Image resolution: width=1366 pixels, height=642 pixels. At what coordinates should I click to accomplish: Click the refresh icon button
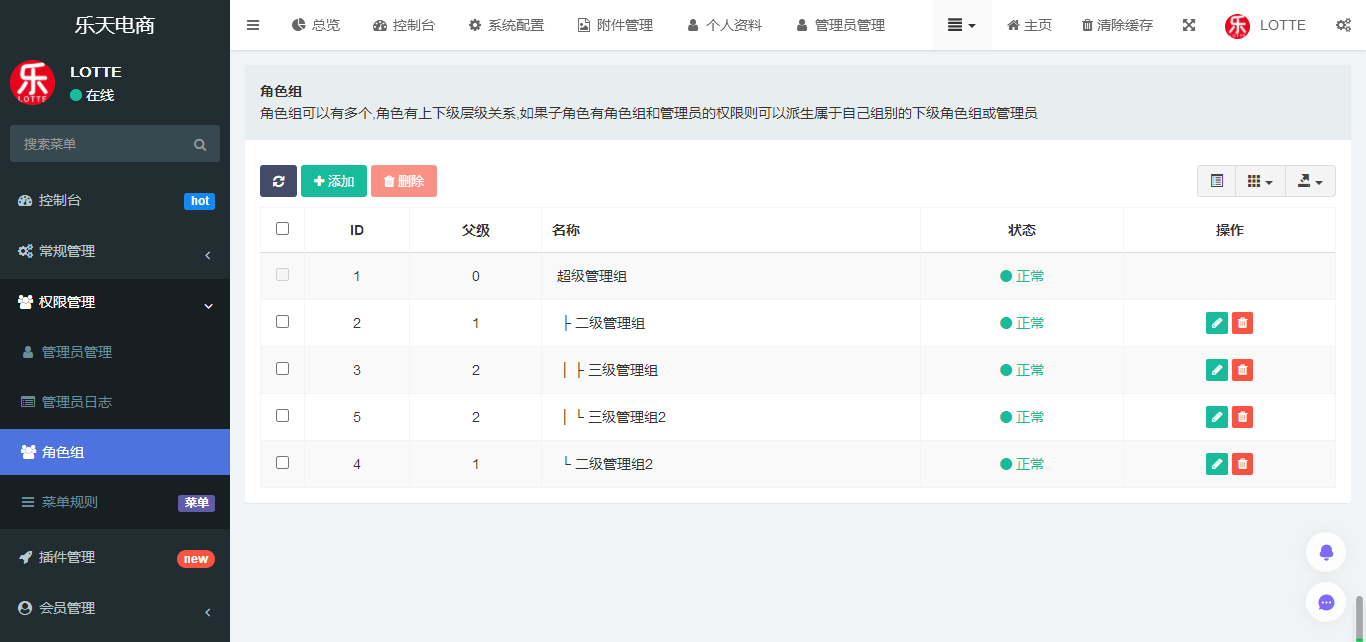[278, 181]
